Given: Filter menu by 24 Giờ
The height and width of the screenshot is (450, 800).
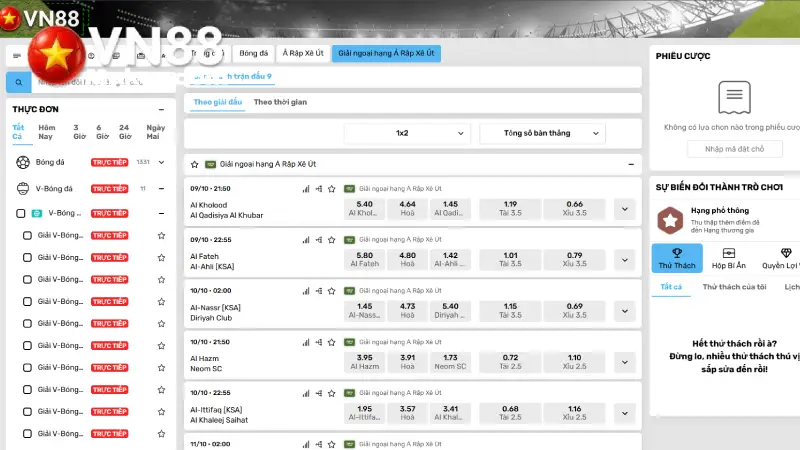Looking at the screenshot, I should tap(125, 132).
